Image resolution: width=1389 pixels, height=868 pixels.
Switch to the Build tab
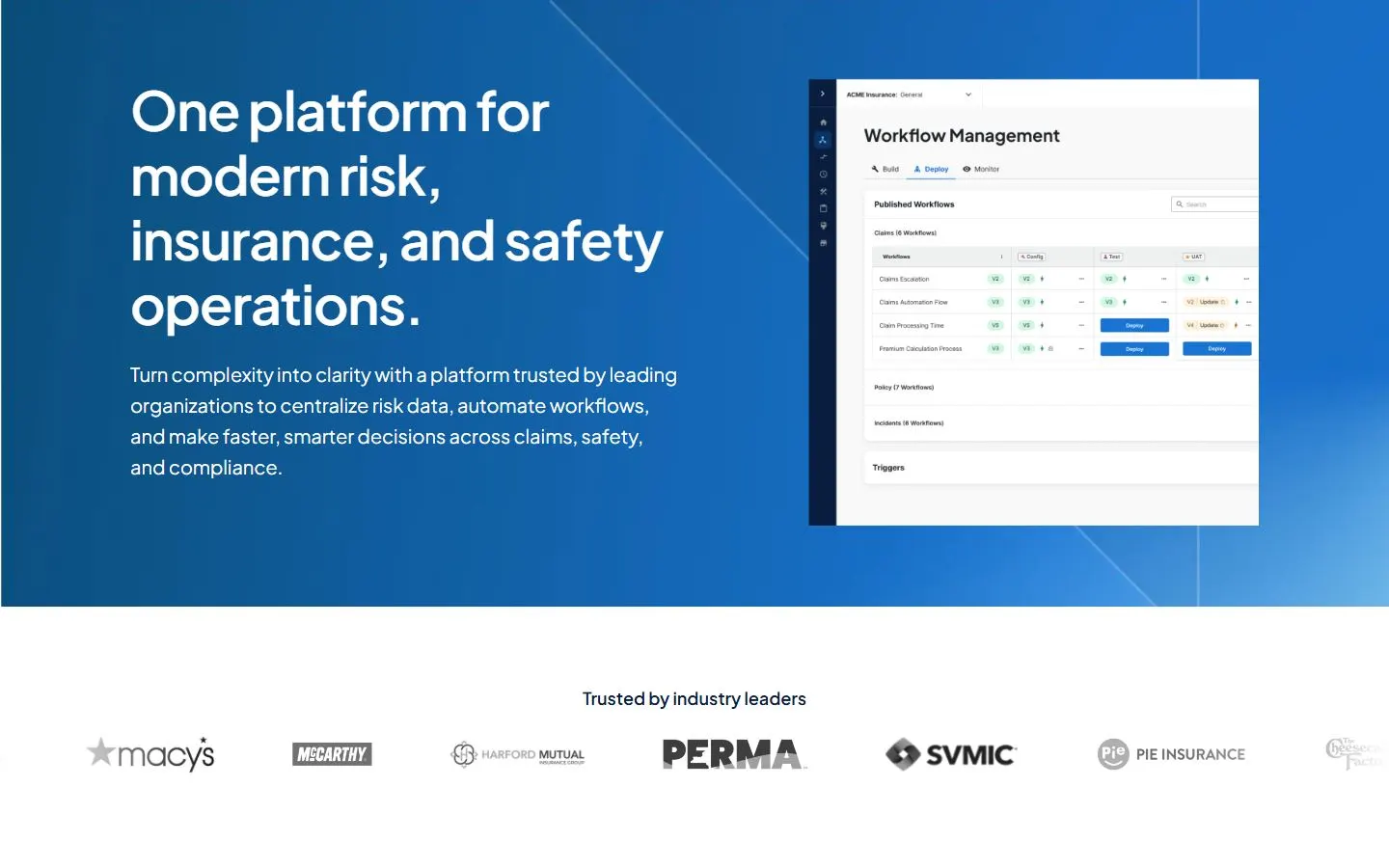pyautogui.click(x=885, y=169)
